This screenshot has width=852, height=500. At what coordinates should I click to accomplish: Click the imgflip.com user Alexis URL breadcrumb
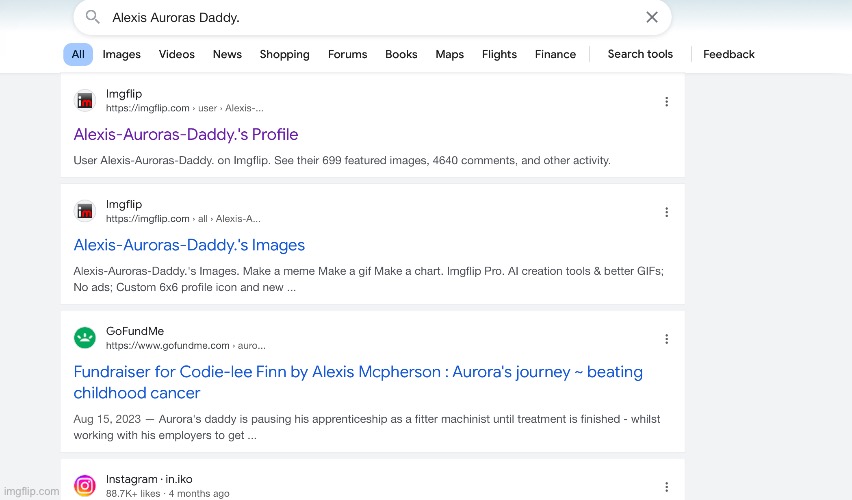point(185,108)
